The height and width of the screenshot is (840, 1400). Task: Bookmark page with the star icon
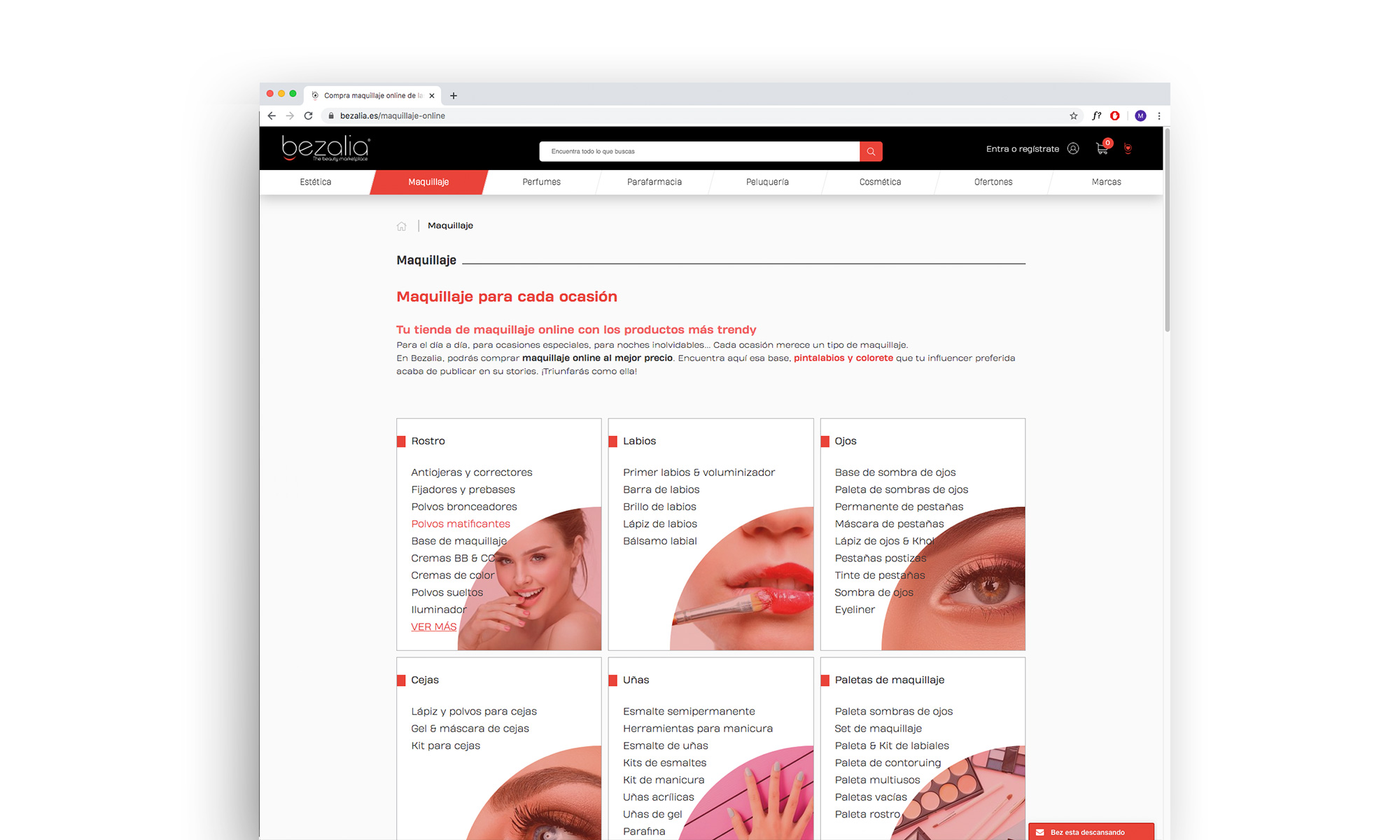[x=1074, y=115]
